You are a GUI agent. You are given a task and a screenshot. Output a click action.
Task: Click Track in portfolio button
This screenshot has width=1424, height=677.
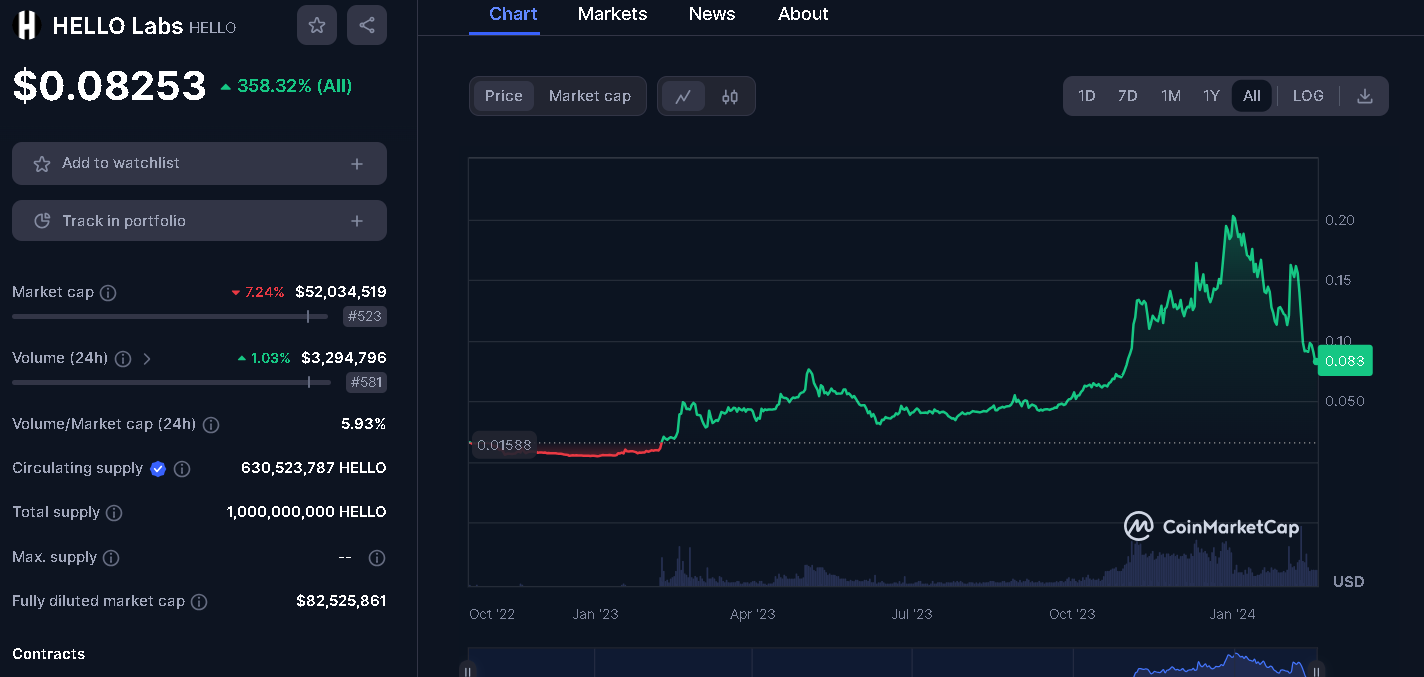pos(199,221)
